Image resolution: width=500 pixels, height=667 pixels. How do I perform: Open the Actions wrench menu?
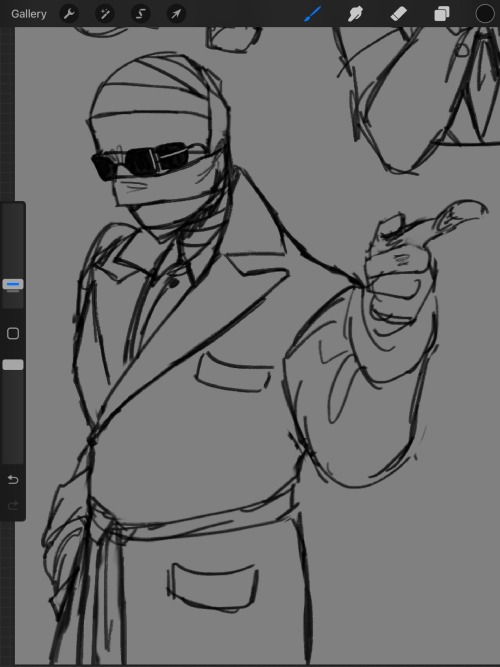pos(69,14)
